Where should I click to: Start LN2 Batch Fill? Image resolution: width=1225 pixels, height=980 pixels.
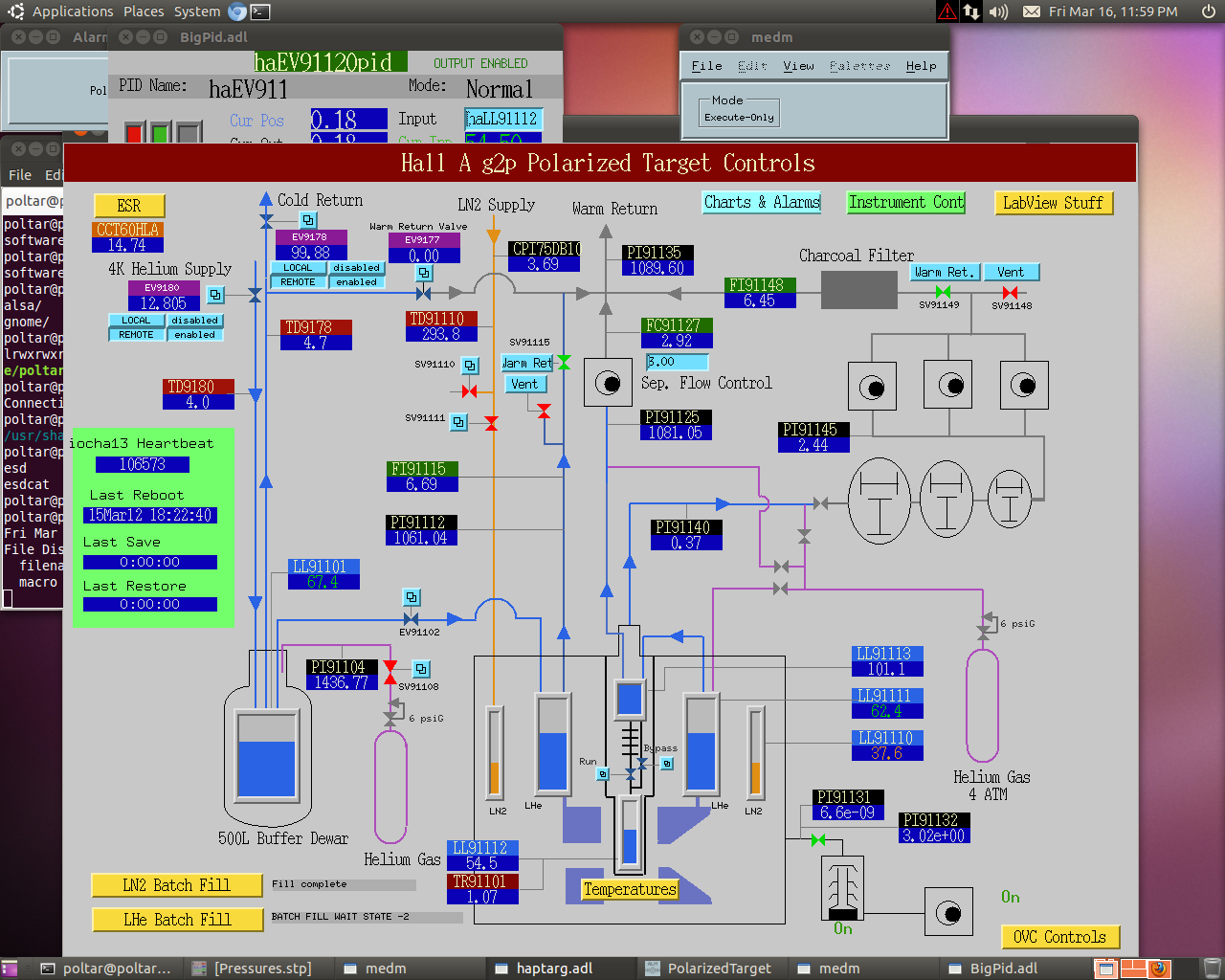coord(177,885)
